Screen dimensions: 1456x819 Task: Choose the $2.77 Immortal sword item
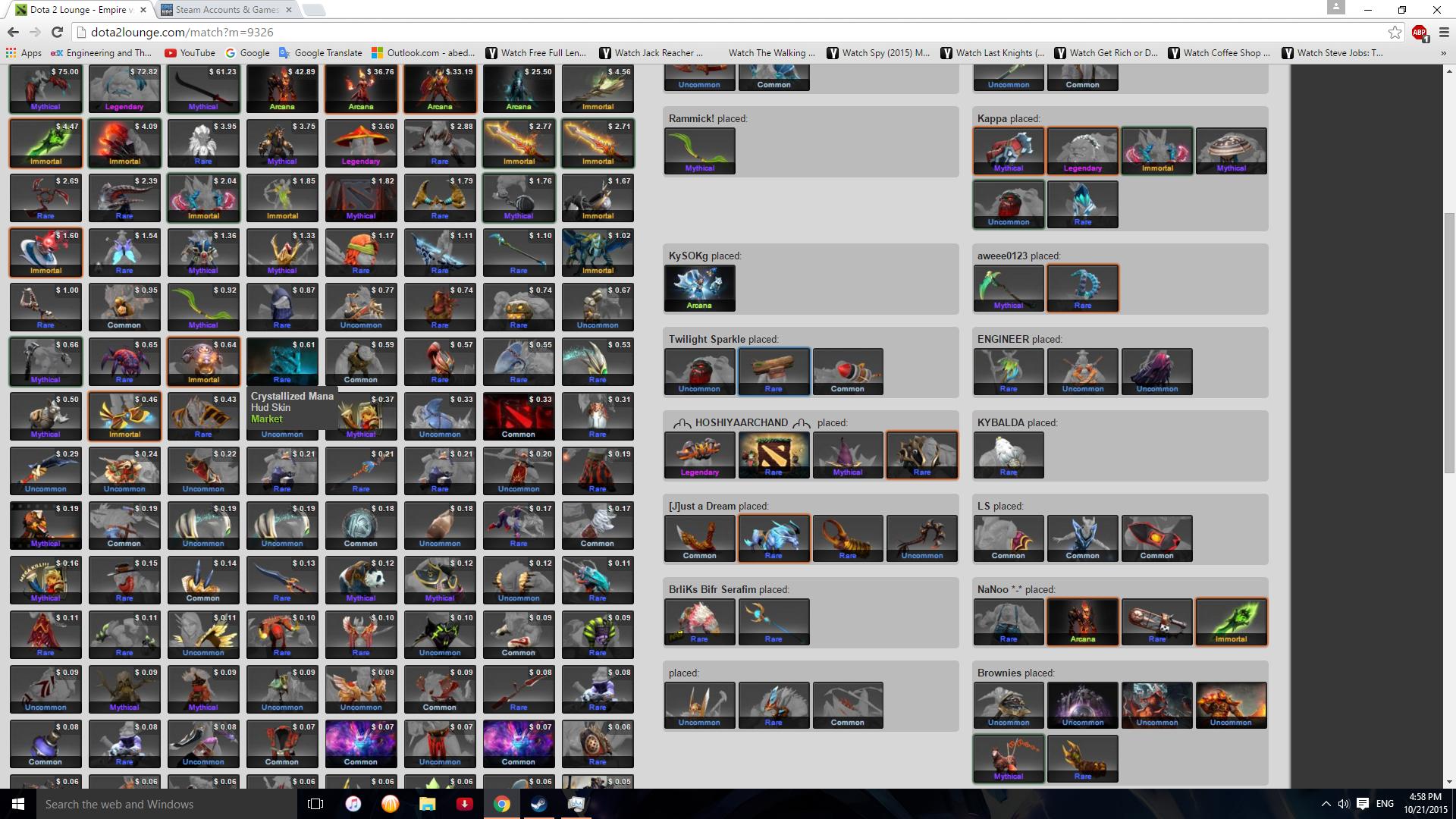[x=519, y=143]
